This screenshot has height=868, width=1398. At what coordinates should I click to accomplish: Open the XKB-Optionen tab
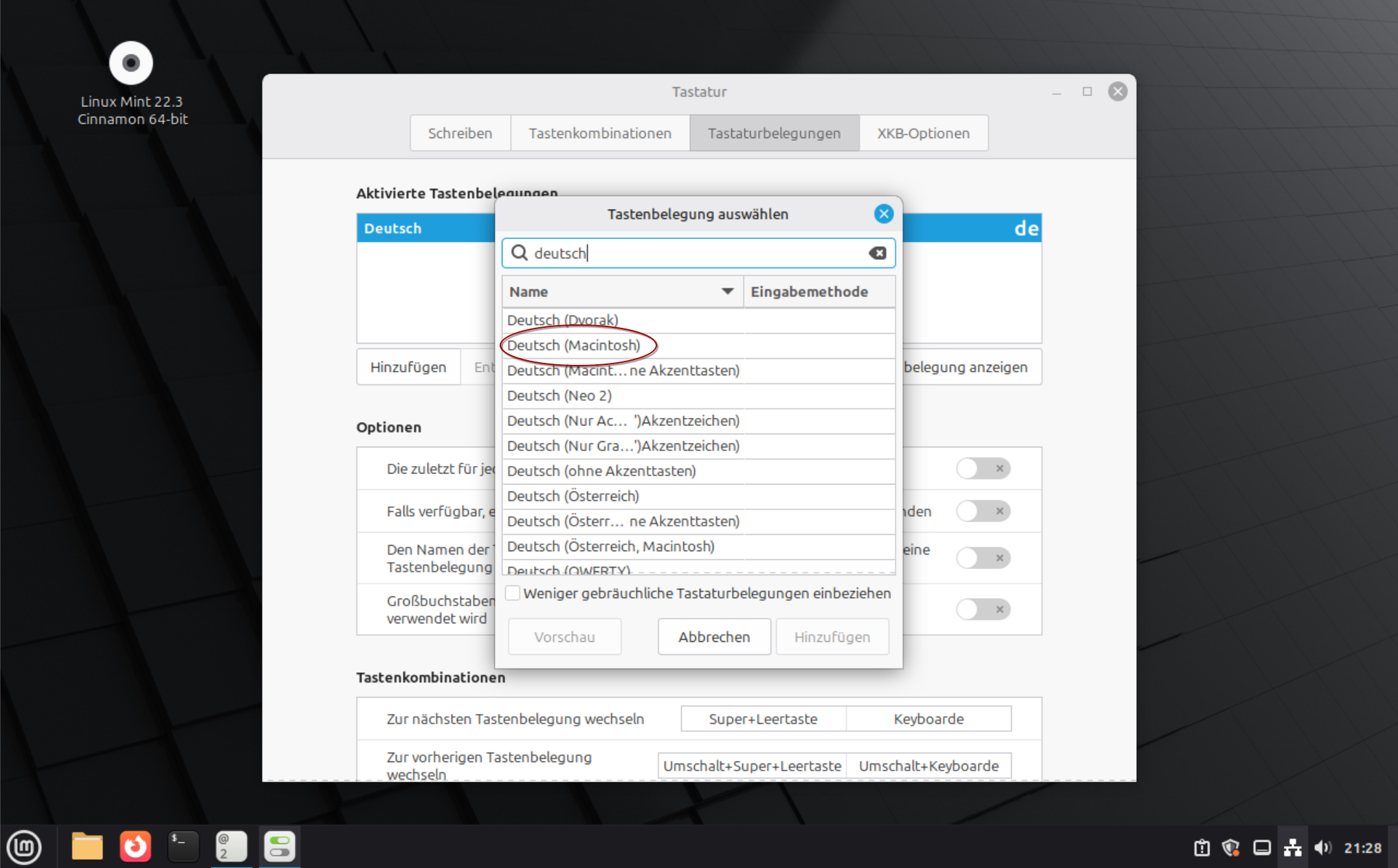click(923, 133)
